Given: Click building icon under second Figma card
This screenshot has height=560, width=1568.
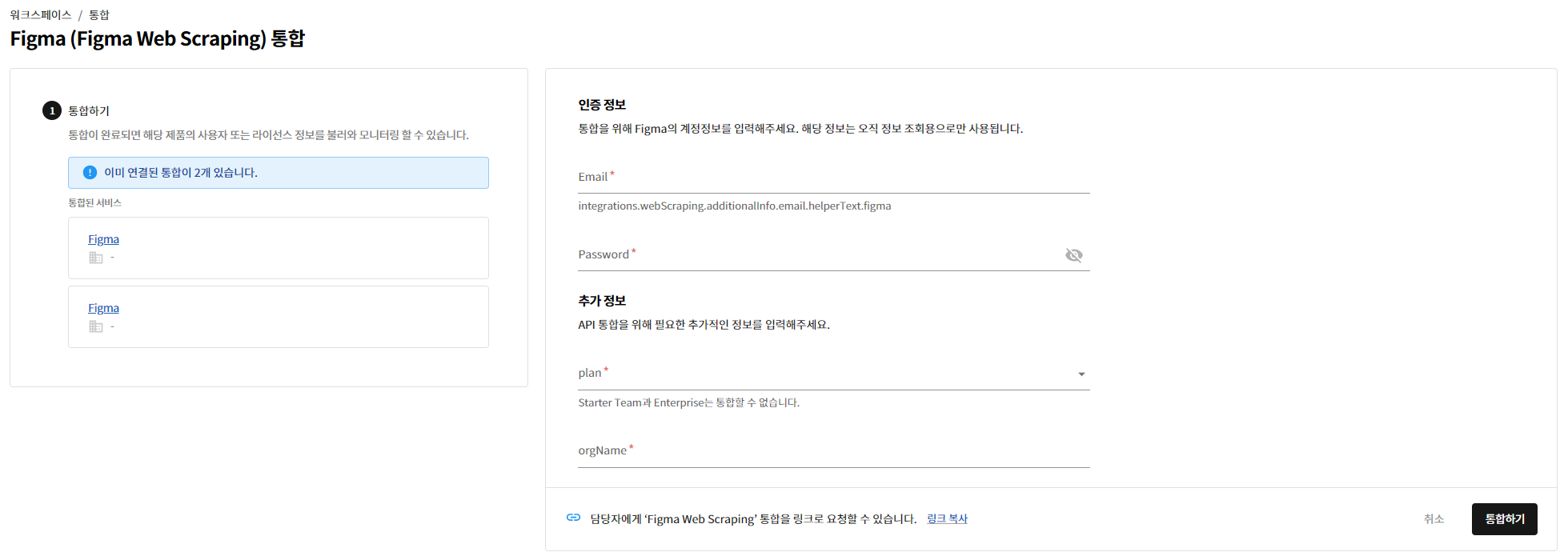Looking at the screenshot, I should coord(96,326).
